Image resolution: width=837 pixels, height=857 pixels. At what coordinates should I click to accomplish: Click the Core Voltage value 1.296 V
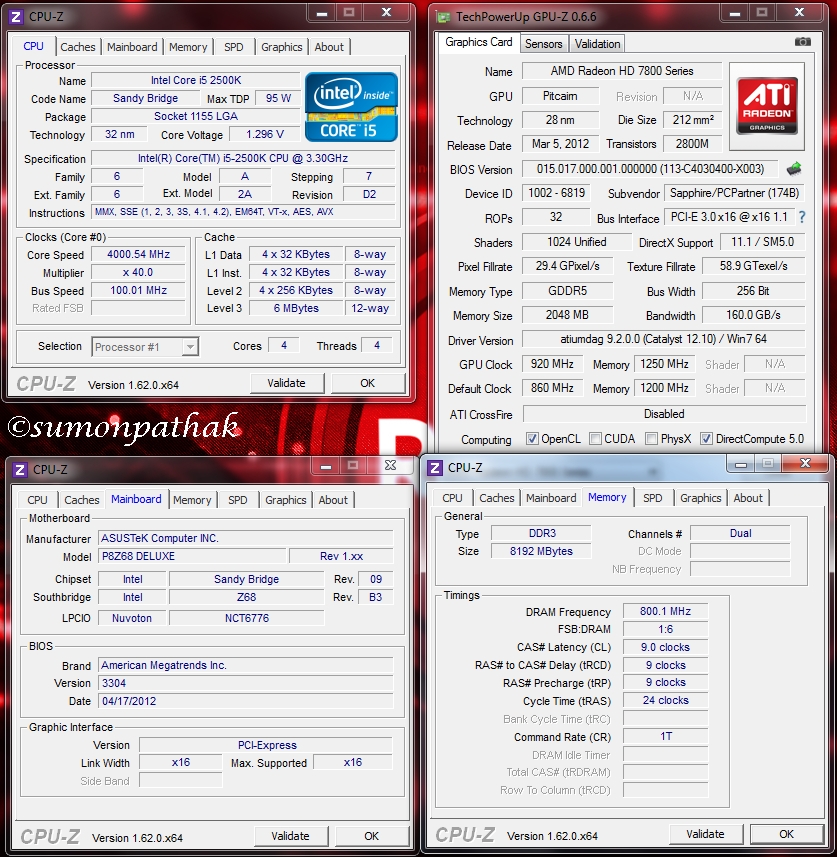(x=265, y=134)
